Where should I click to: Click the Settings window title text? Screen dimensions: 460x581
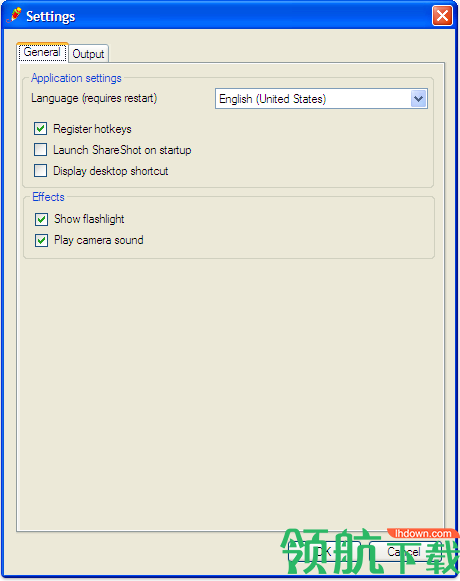tap(50, 16)
